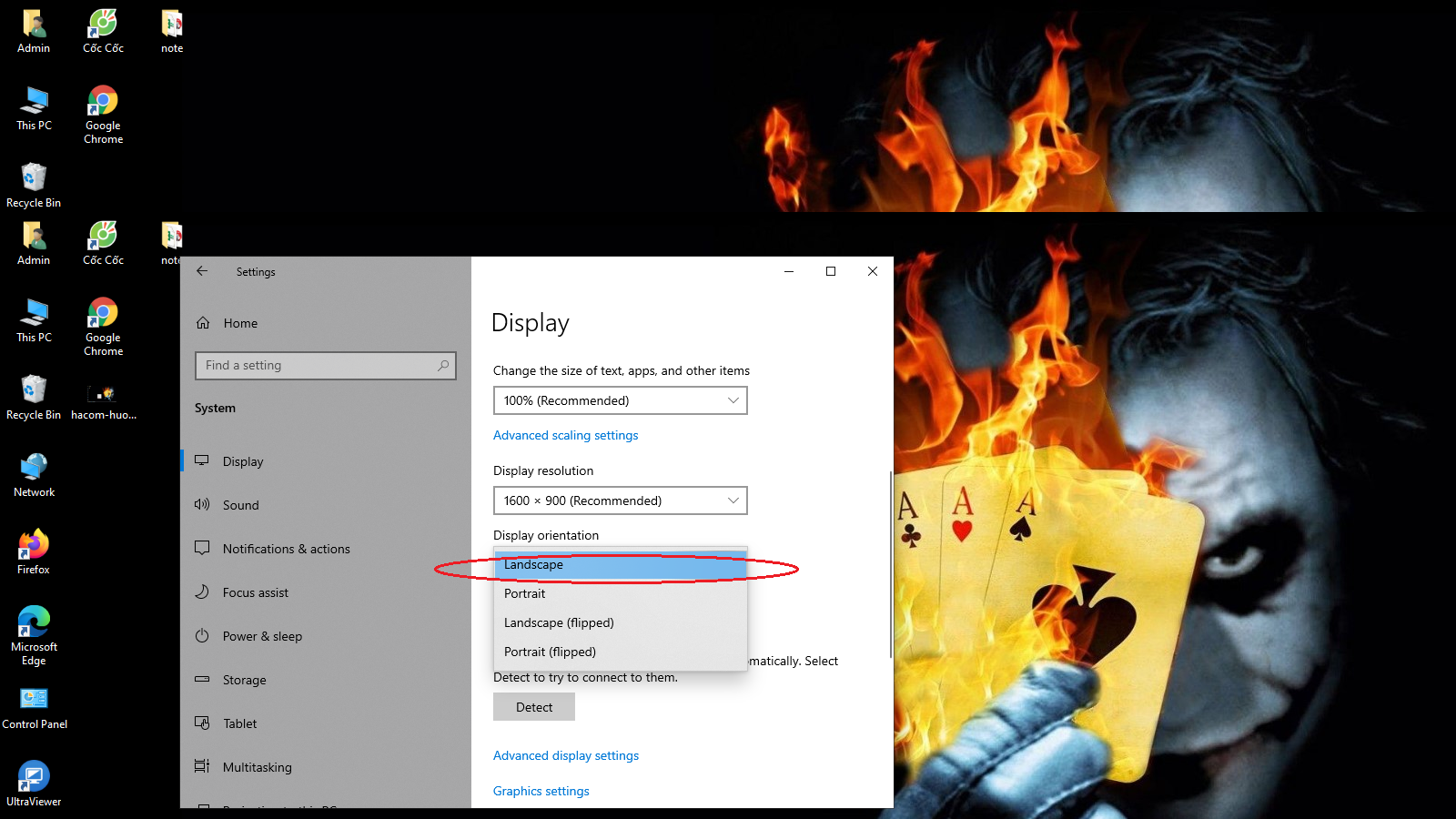Viewport: 1456px width, 819px height.
Task: Click the back arrow in Settings
Action: pos(202,271)
